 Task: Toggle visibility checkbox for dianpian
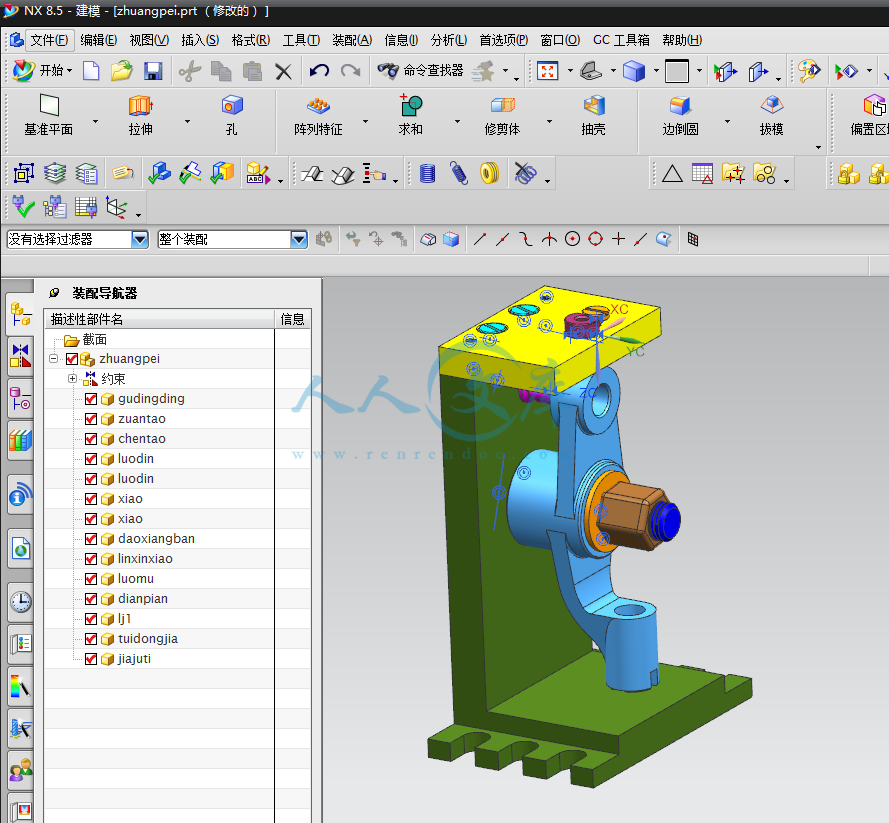click(91, 599)
